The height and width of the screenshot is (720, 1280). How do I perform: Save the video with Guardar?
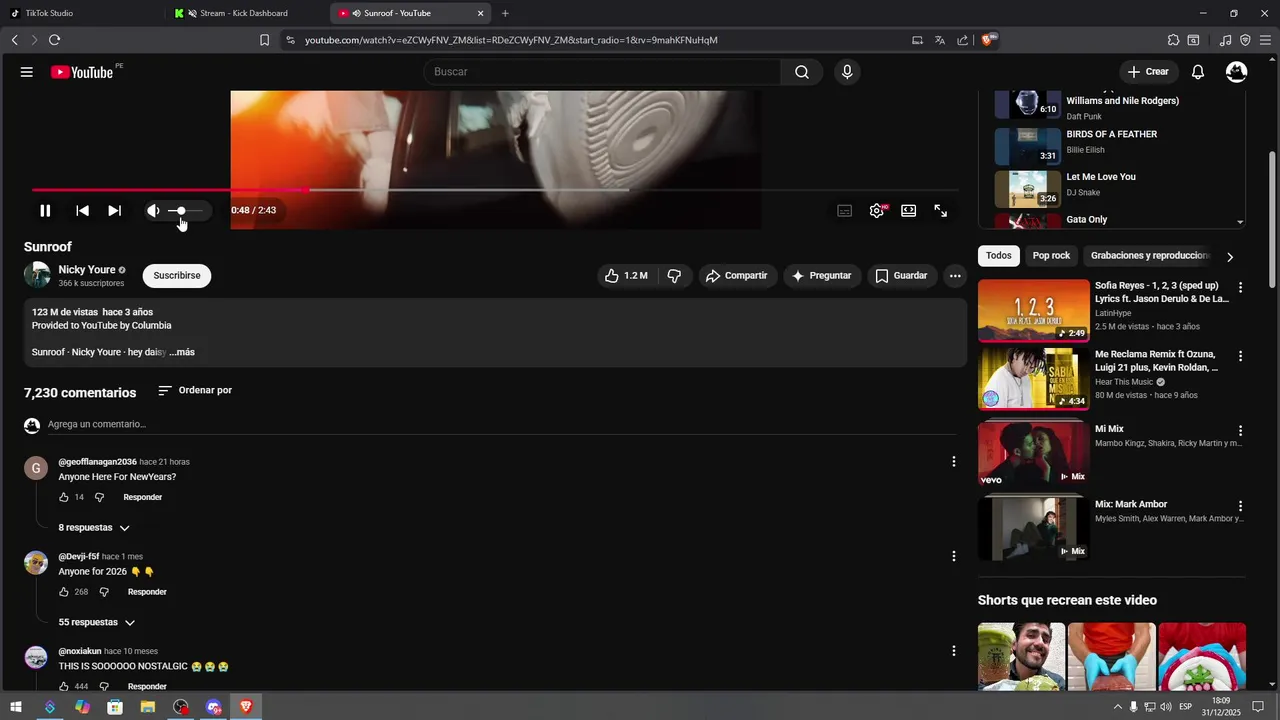902,276
